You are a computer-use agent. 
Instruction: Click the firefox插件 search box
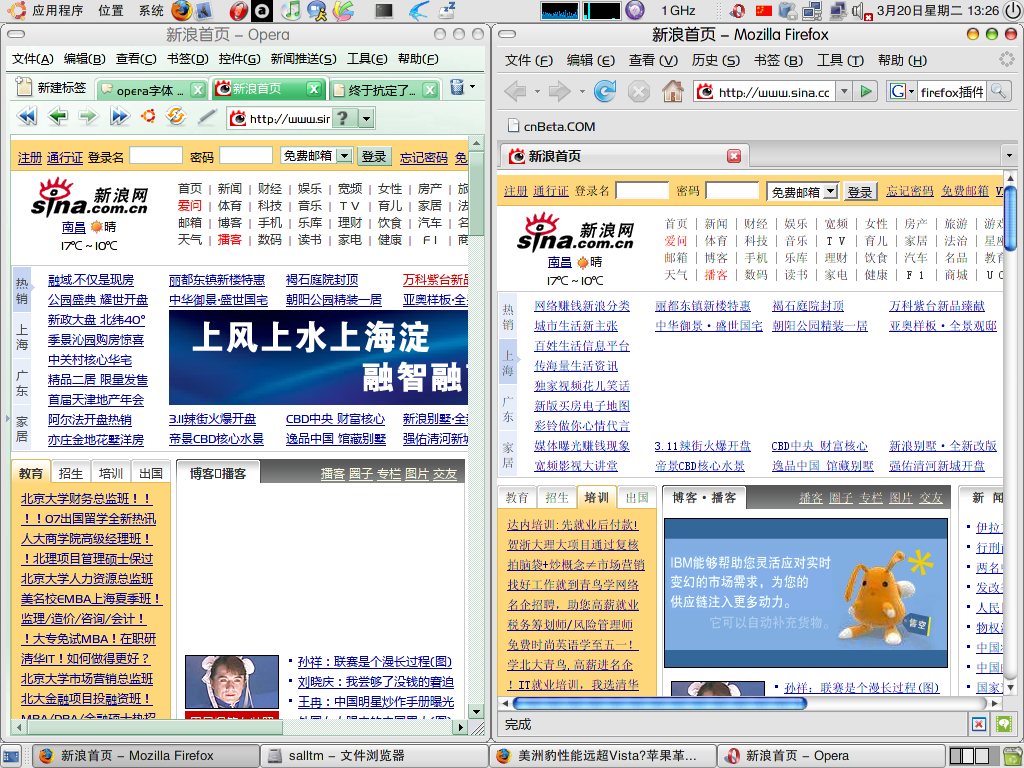pos(952,91)
